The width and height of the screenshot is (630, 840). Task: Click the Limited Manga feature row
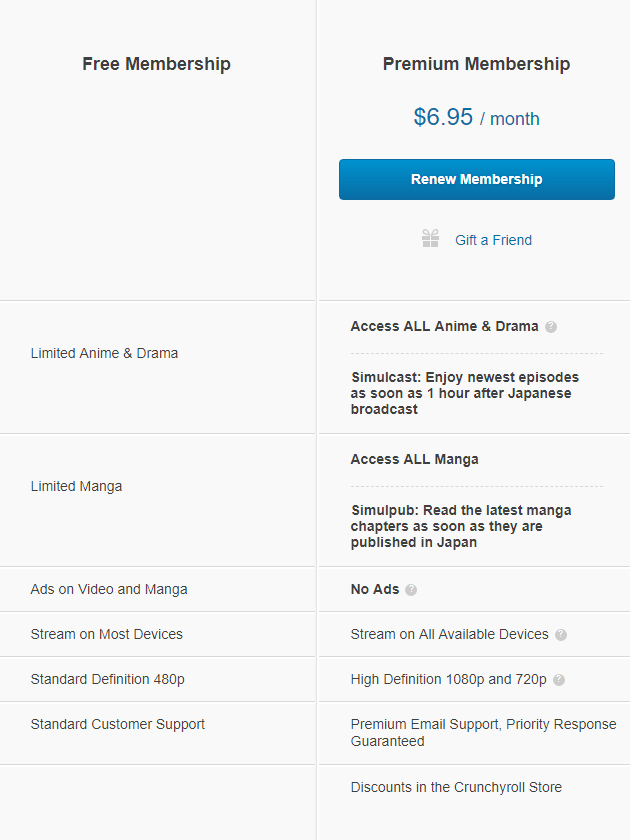pos(76,486)
